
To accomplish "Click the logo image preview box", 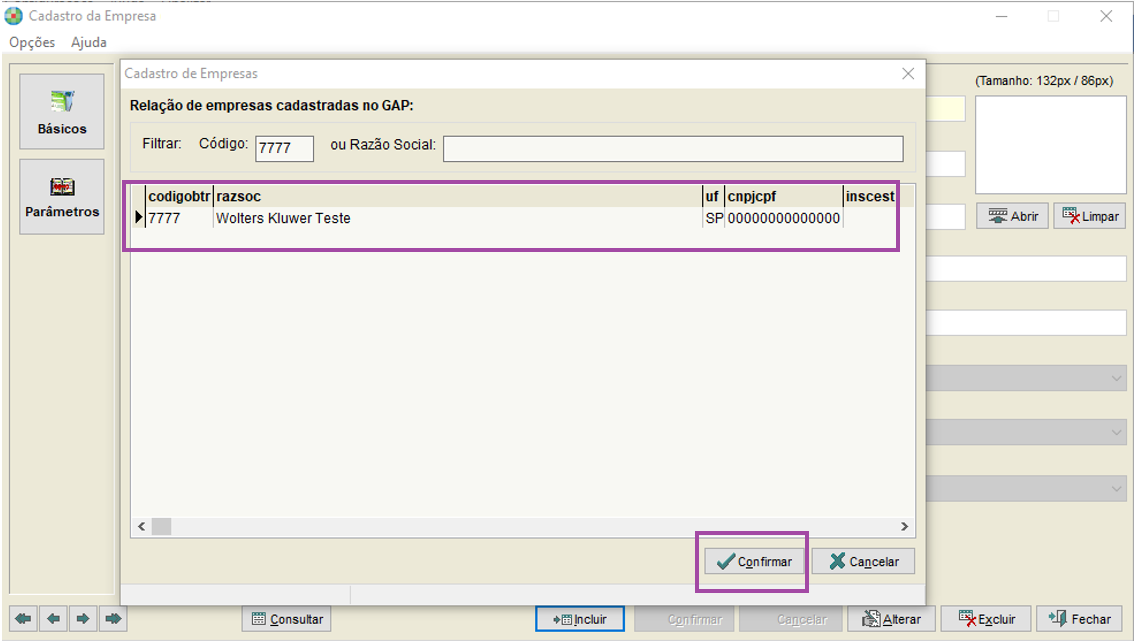I will [1051, 145].
